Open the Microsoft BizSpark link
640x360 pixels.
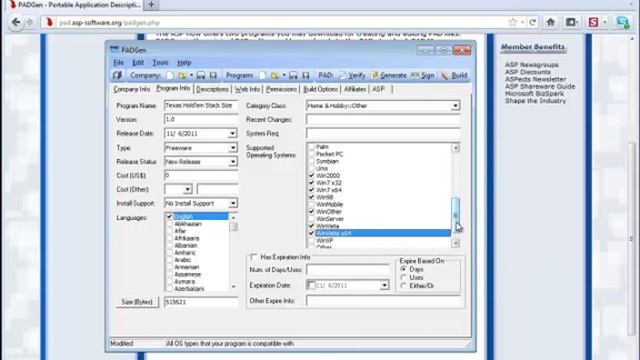[x=534, y=93]
